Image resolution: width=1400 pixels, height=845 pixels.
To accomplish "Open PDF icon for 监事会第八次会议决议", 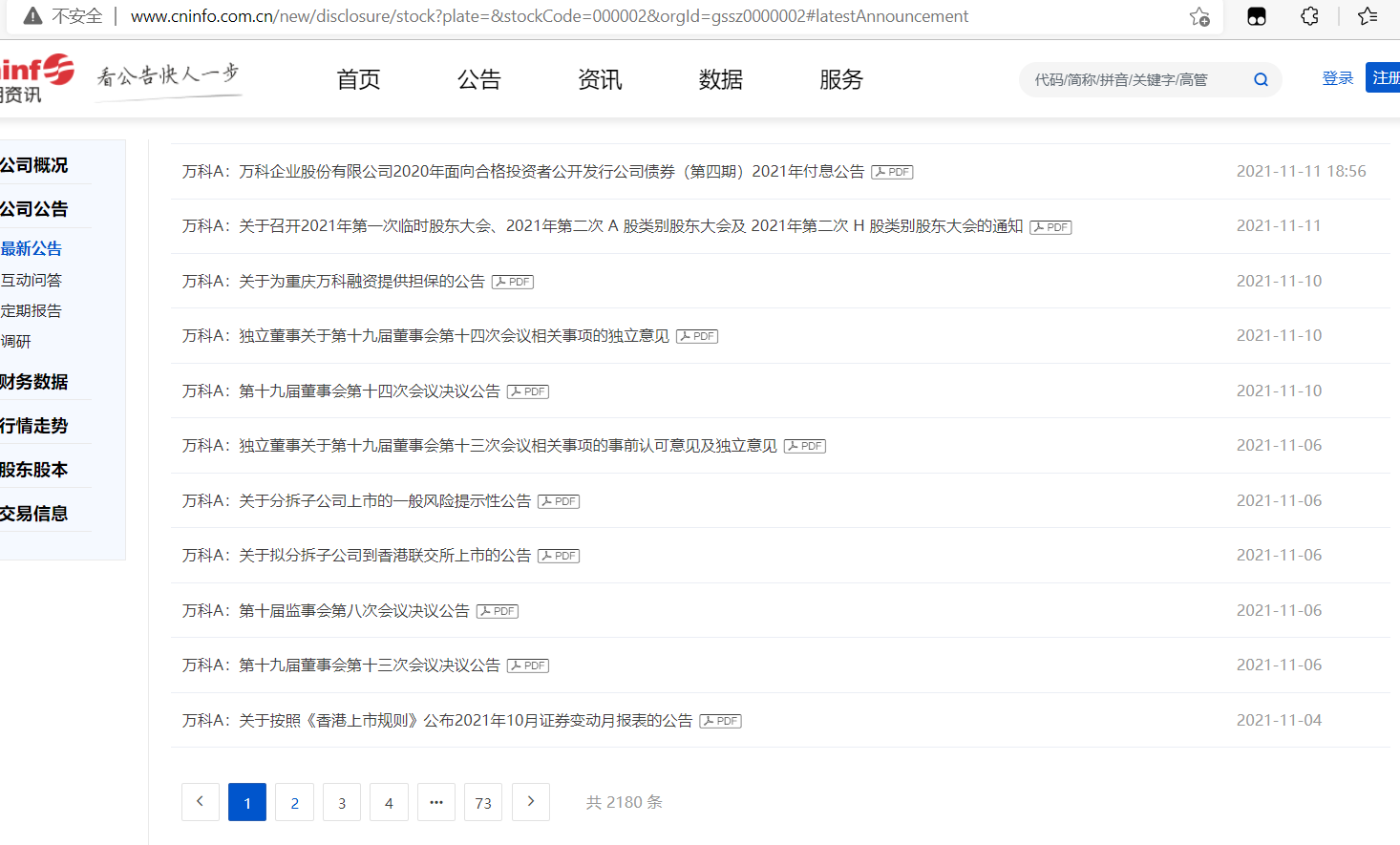I will tap(498, 611).
